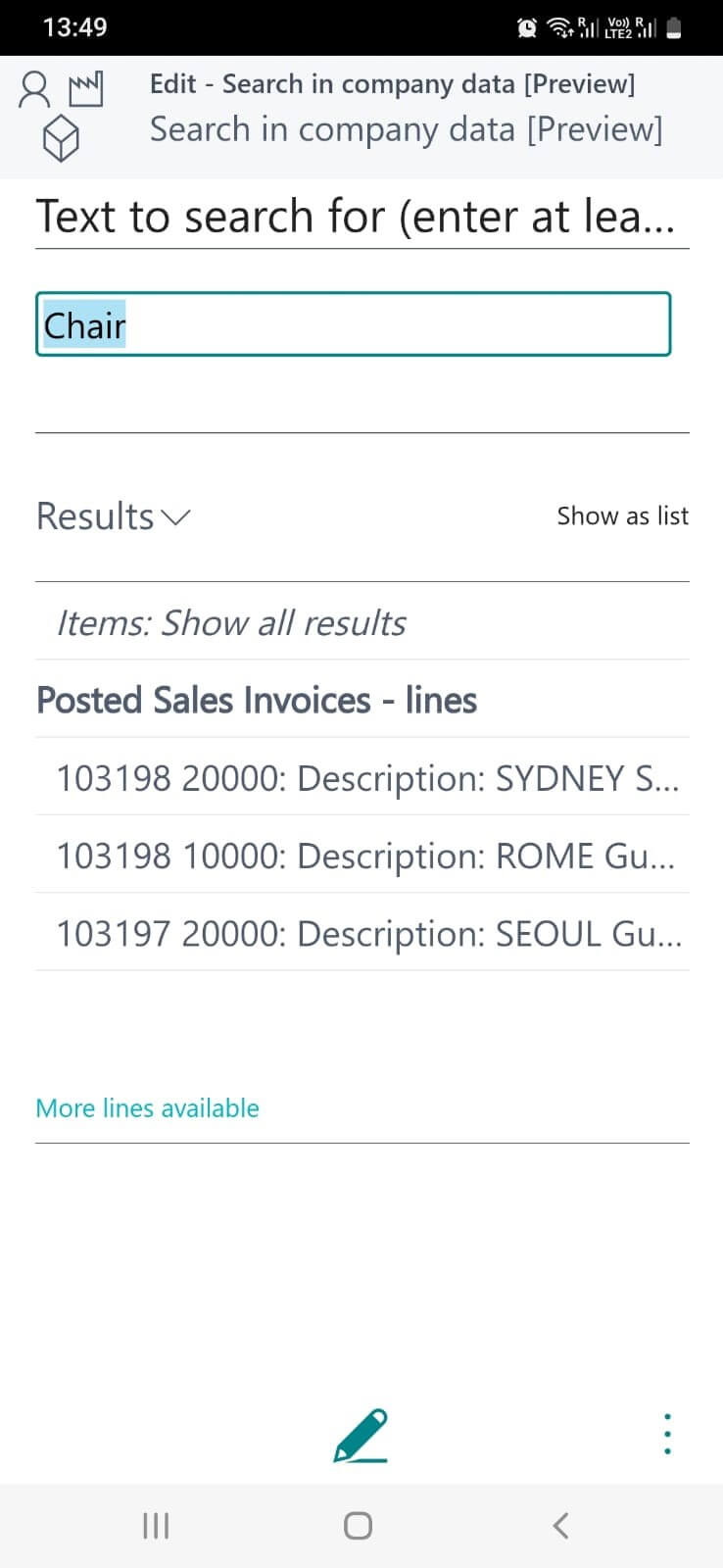Switch view with Show as list
The image size is (723, 1568).
pyautogui.click(x=622, y=516)
